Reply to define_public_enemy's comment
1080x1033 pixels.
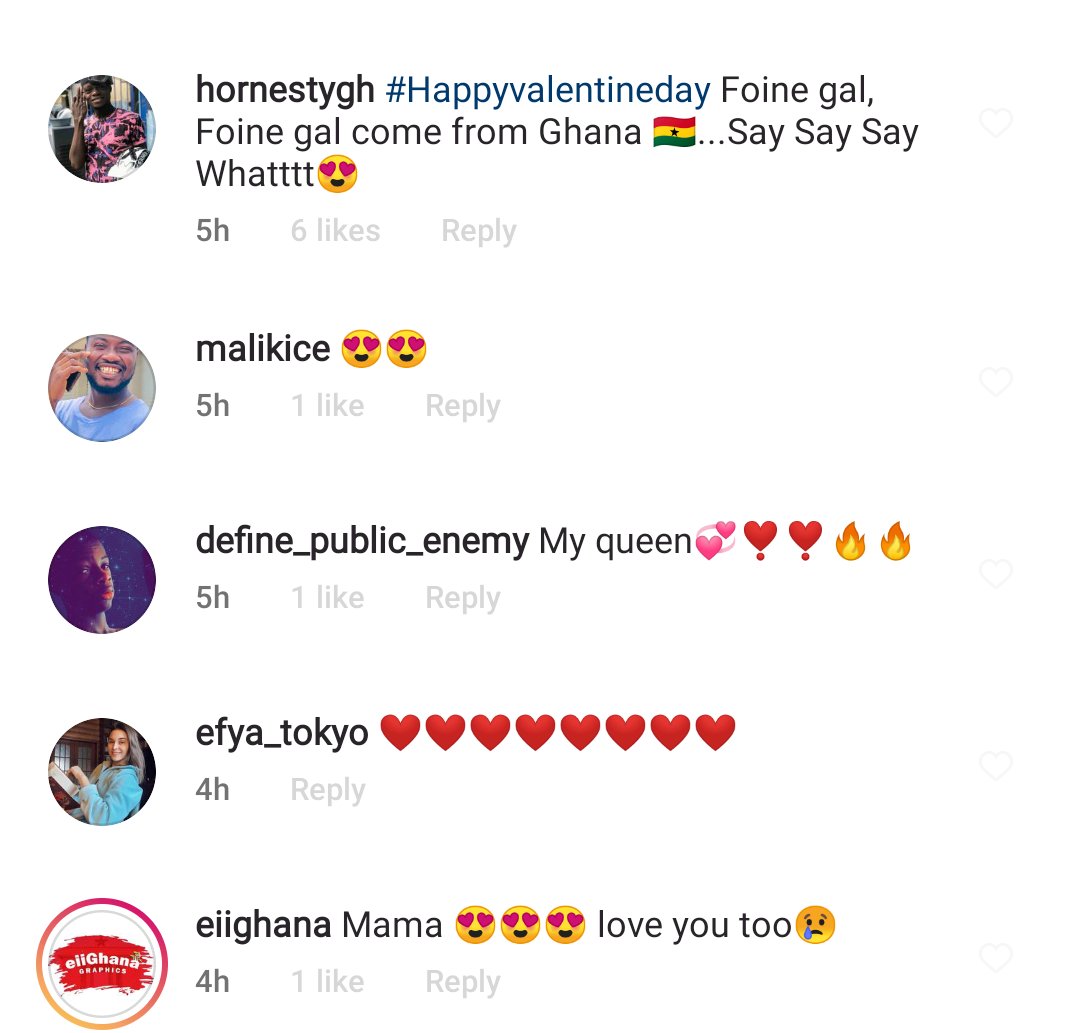pos(463,598)
